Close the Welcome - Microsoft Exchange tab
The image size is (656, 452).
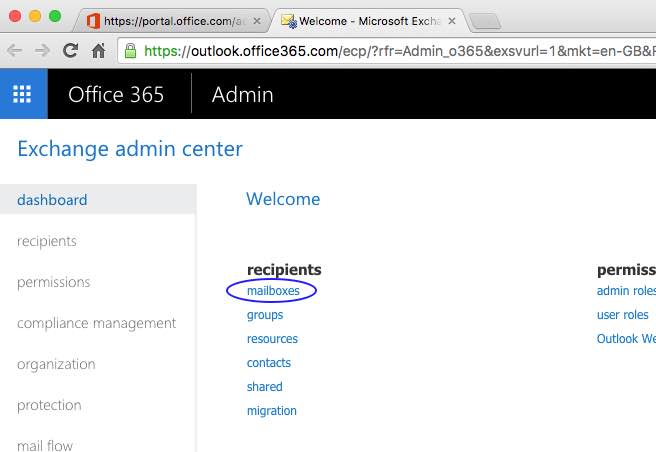pyautogui.click(x=452, y=21)
